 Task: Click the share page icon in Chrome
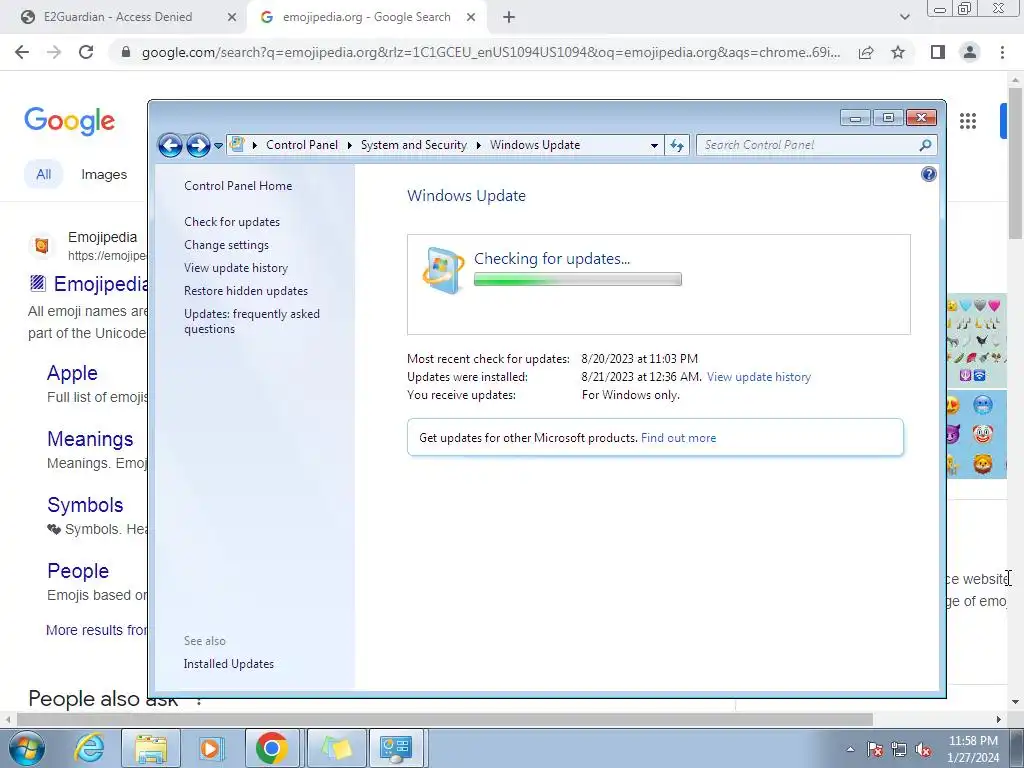[866, 52]
